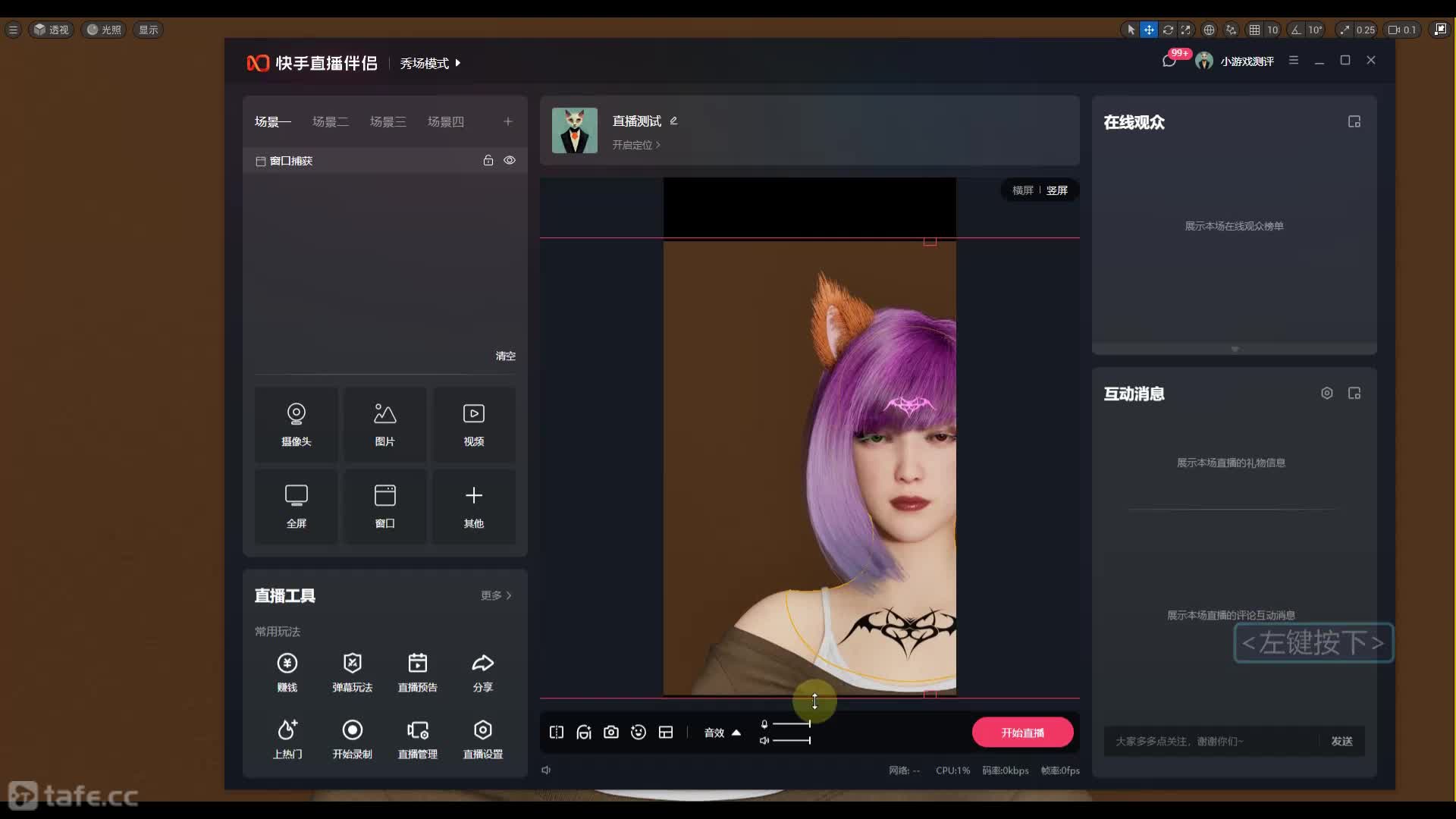
Task: Toggle rotation angle snapping
Action: pyautogui.click(x=1296, y=30)
